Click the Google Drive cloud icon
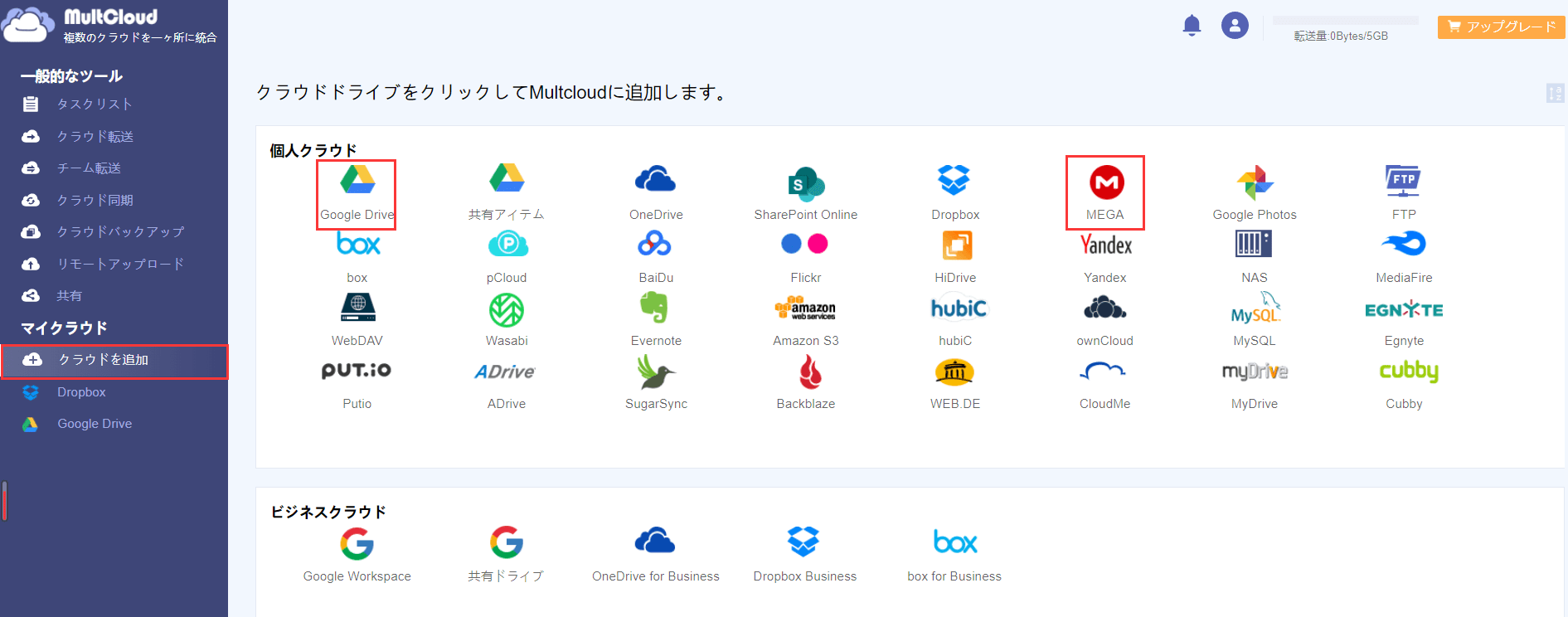Screen dimensions: 1568x617 (357, 180)
